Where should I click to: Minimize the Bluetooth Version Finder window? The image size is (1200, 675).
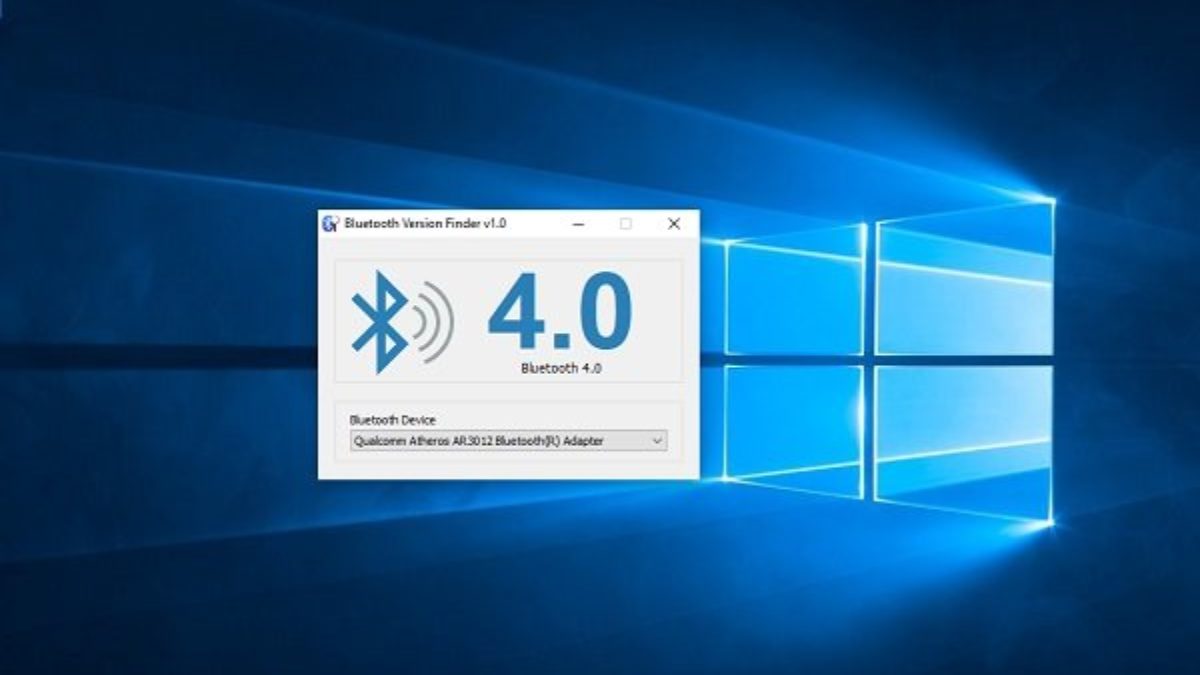click(x=578, y=224)
